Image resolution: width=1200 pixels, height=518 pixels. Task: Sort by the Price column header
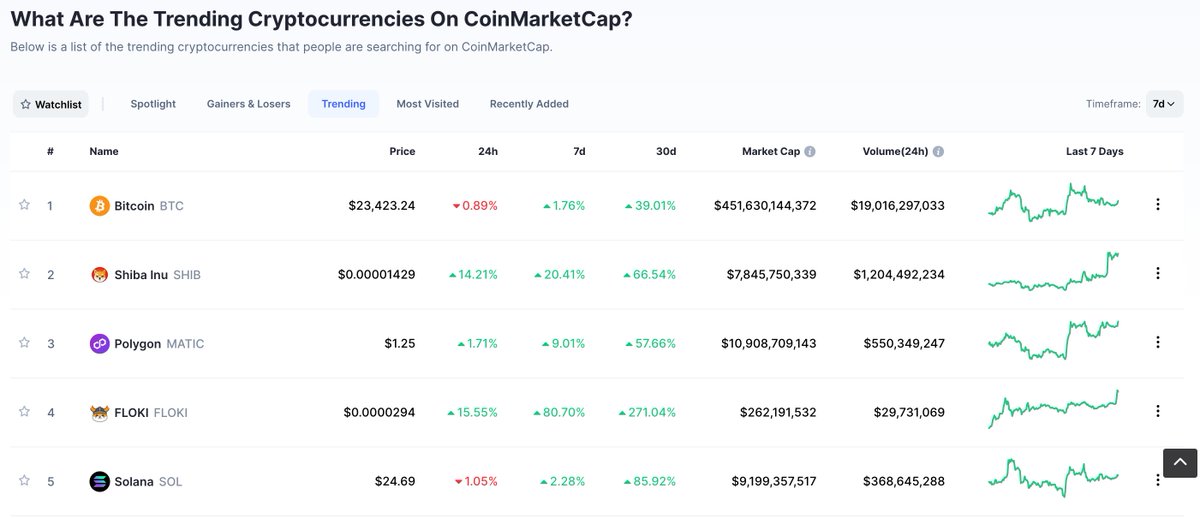pyautogui.click(x=402, y=152)
